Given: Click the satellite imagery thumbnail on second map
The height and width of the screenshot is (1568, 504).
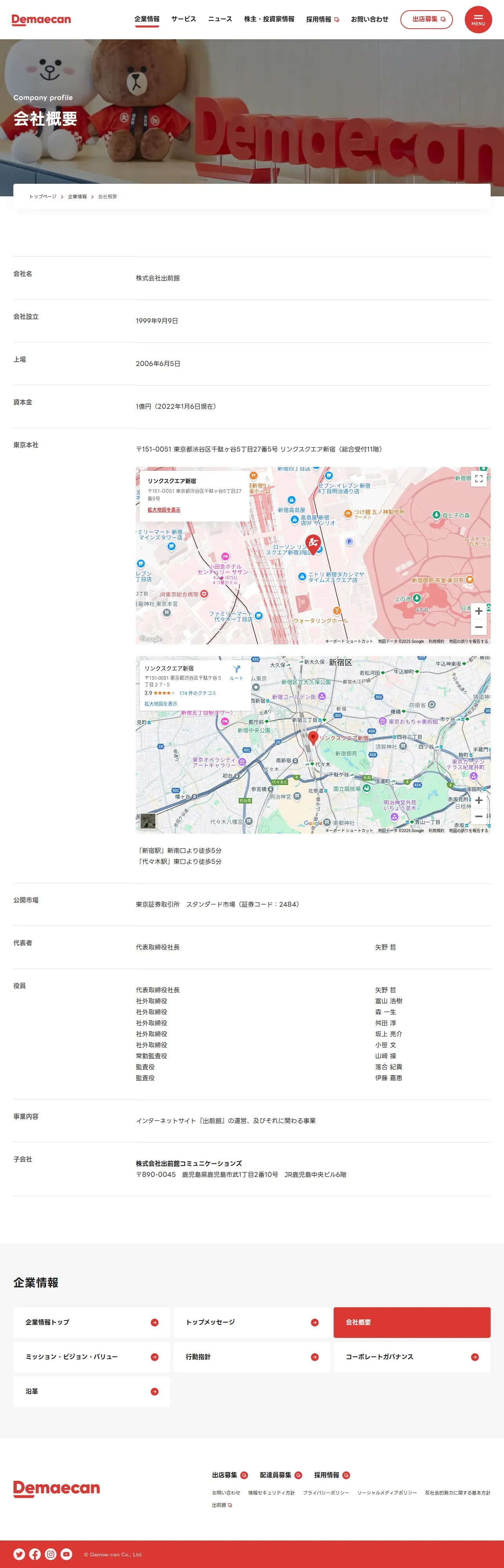Looking at the screenshot, I should (148, 821).
